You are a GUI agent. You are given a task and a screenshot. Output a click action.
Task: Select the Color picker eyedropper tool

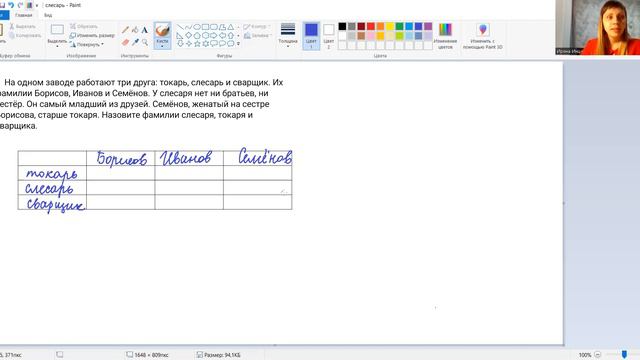[x=135, y=42]
